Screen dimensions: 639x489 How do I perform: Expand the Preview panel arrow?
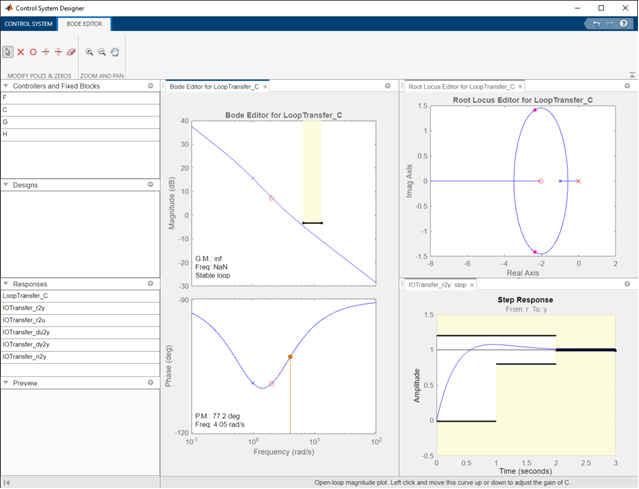(x=6, y=382)
